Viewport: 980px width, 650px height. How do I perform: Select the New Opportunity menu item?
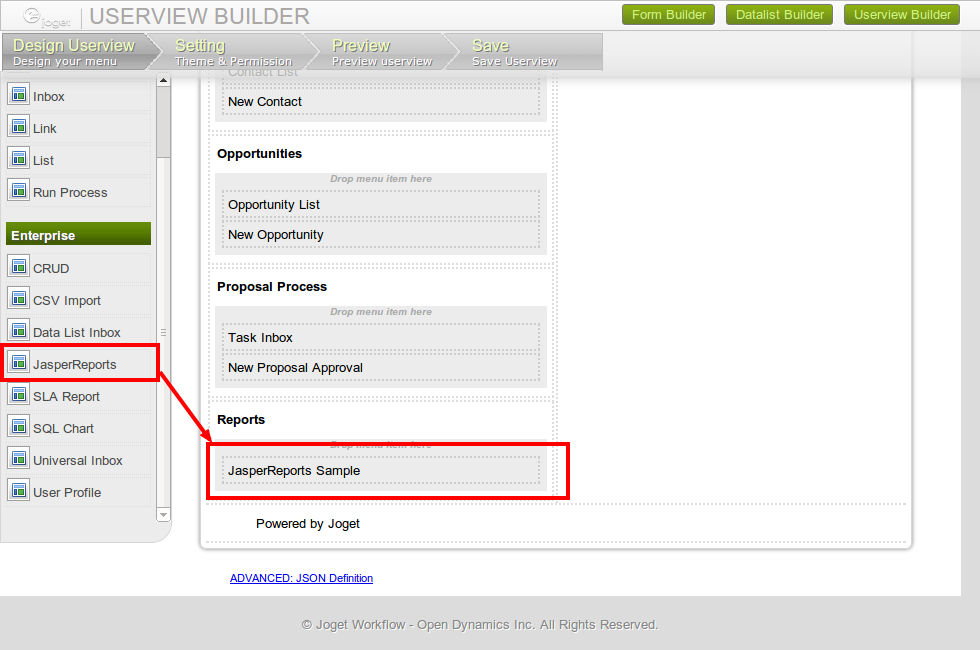click(x=381, y=234)
